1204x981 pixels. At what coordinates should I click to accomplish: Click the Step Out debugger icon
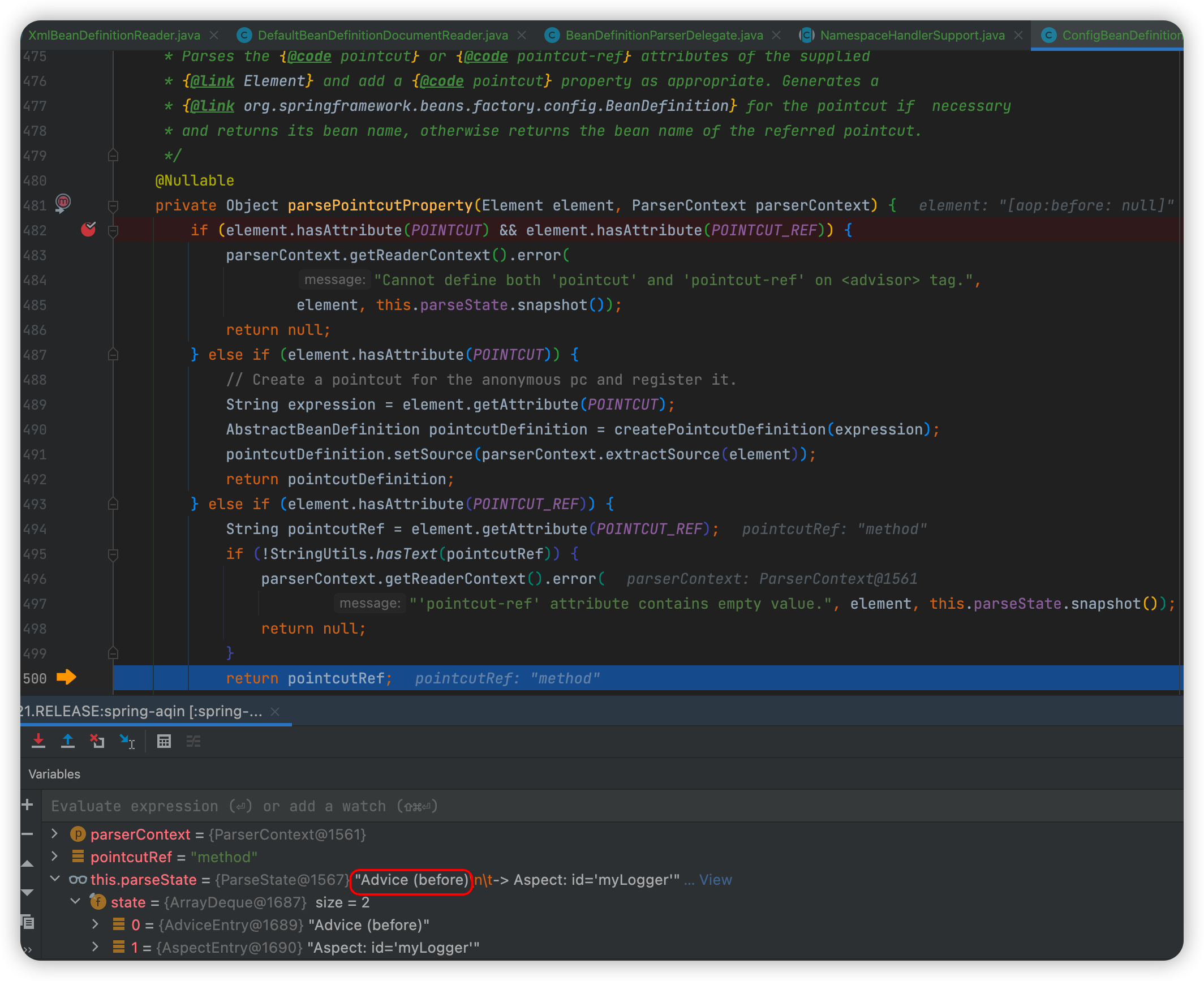tap(68, 741)
